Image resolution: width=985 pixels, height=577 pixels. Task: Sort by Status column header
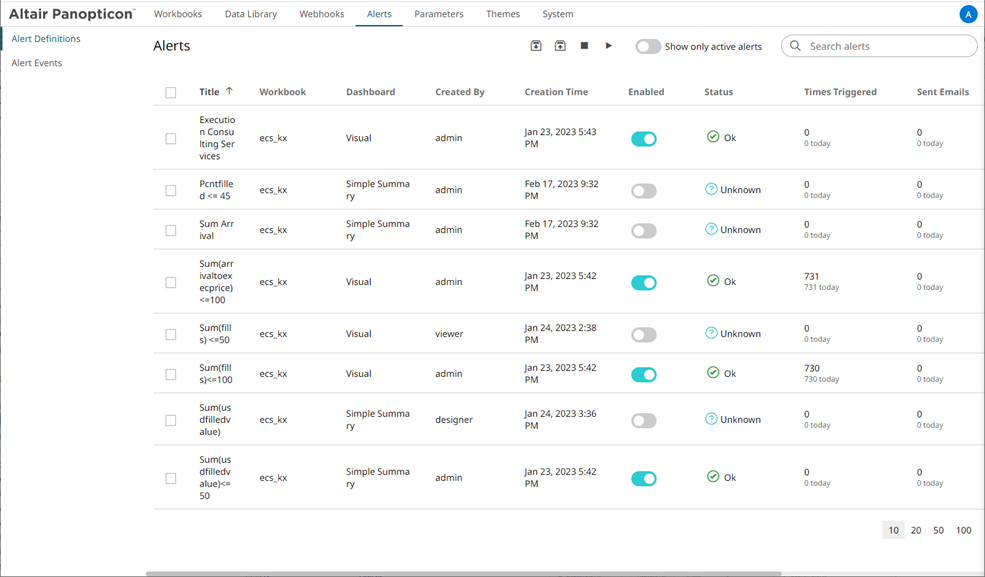tap(719, 92)
